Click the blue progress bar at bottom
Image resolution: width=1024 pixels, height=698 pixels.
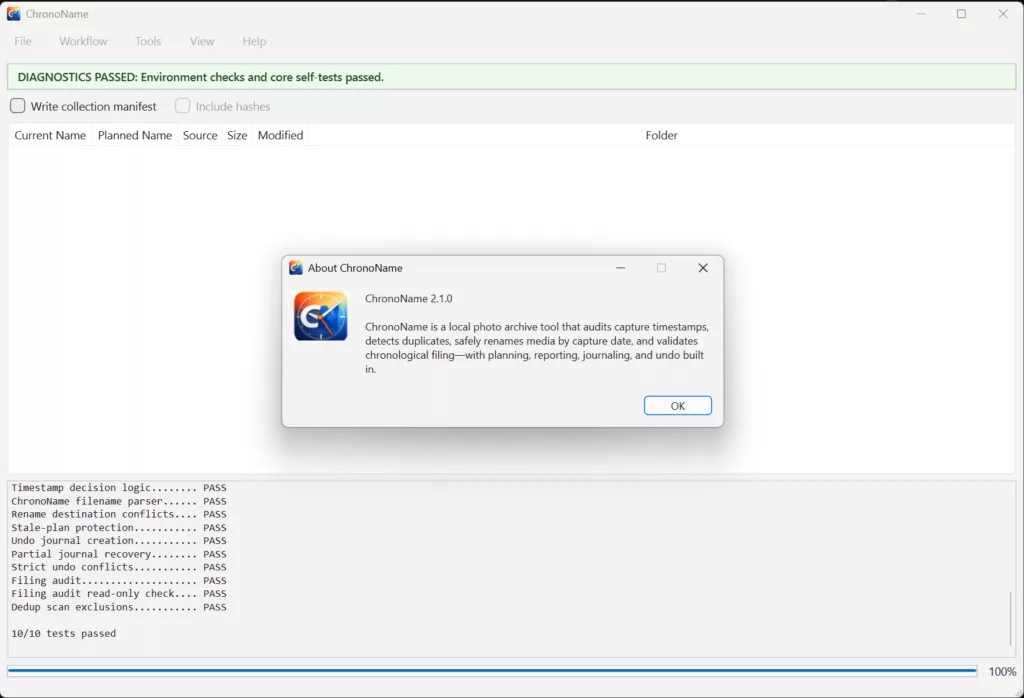click(492, 671)
